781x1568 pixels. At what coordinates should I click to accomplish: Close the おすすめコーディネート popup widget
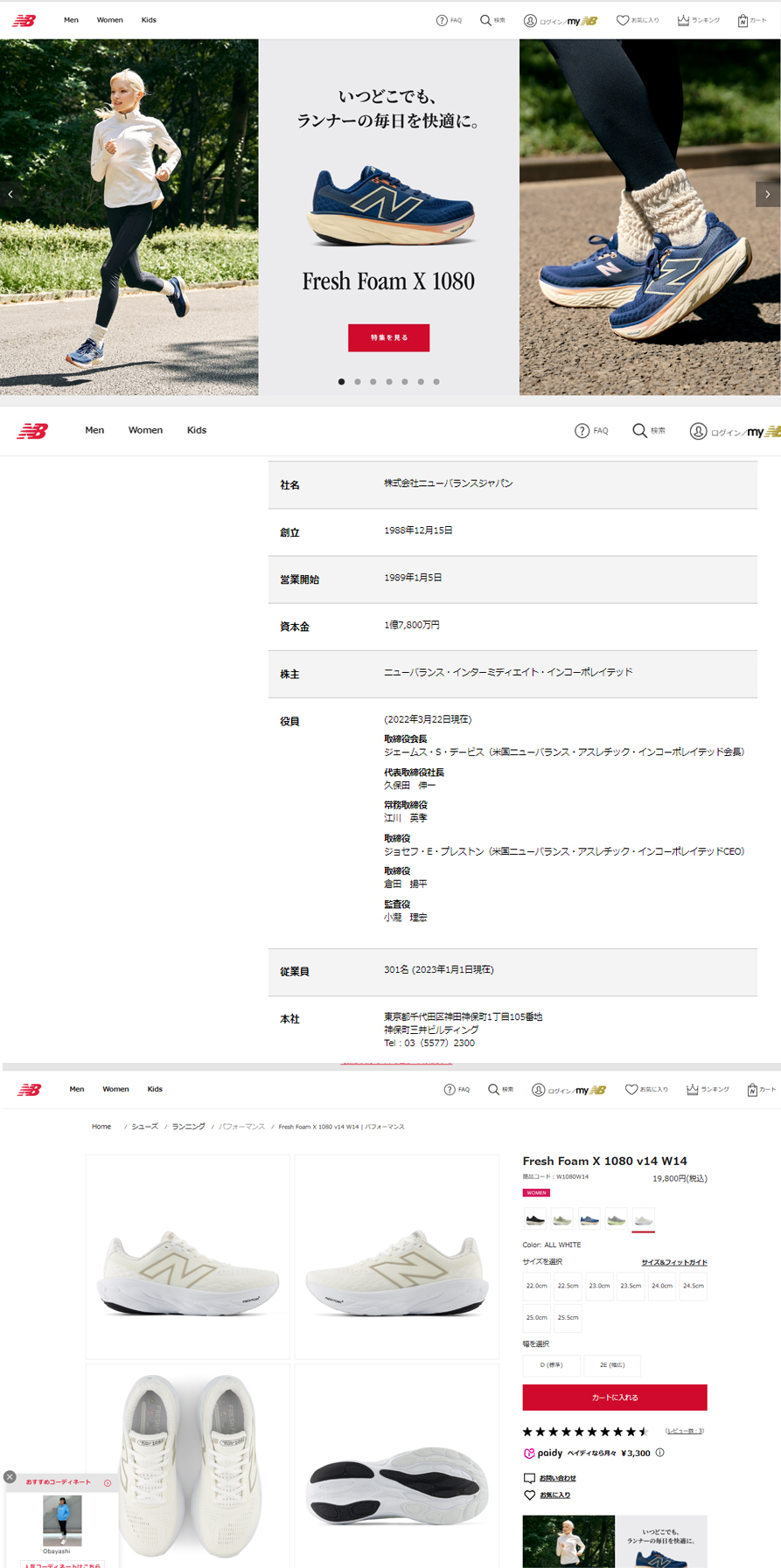tap(10, 1476)
